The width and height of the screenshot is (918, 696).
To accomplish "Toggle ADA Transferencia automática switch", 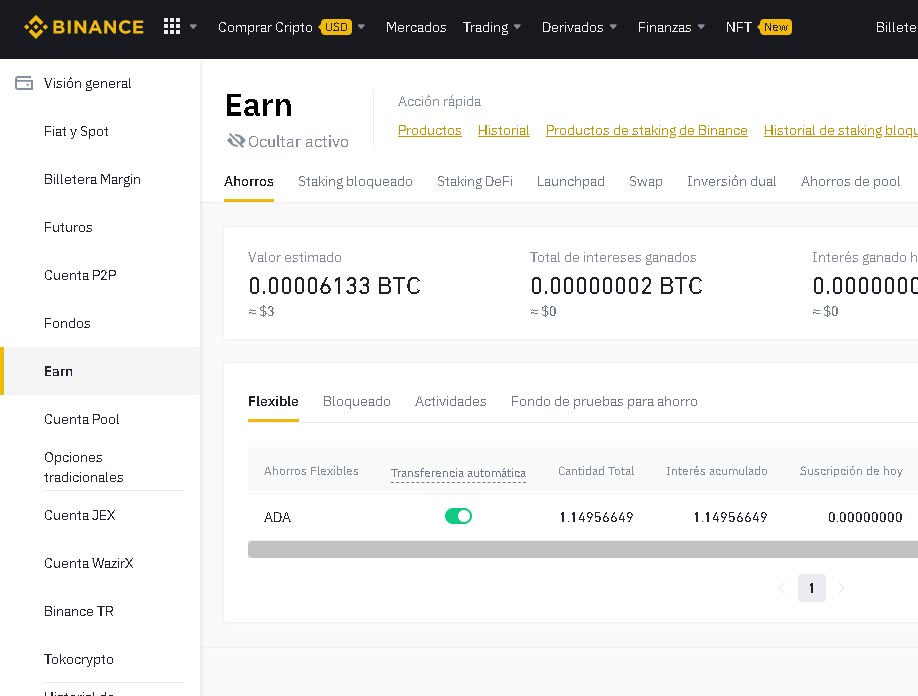I will 458,516.
